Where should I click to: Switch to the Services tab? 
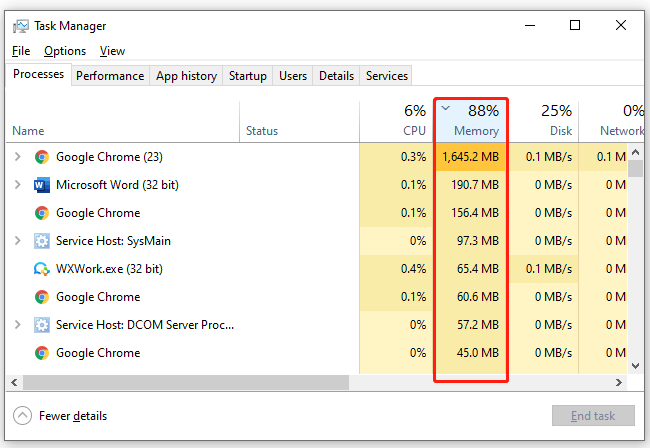(387, 76)
